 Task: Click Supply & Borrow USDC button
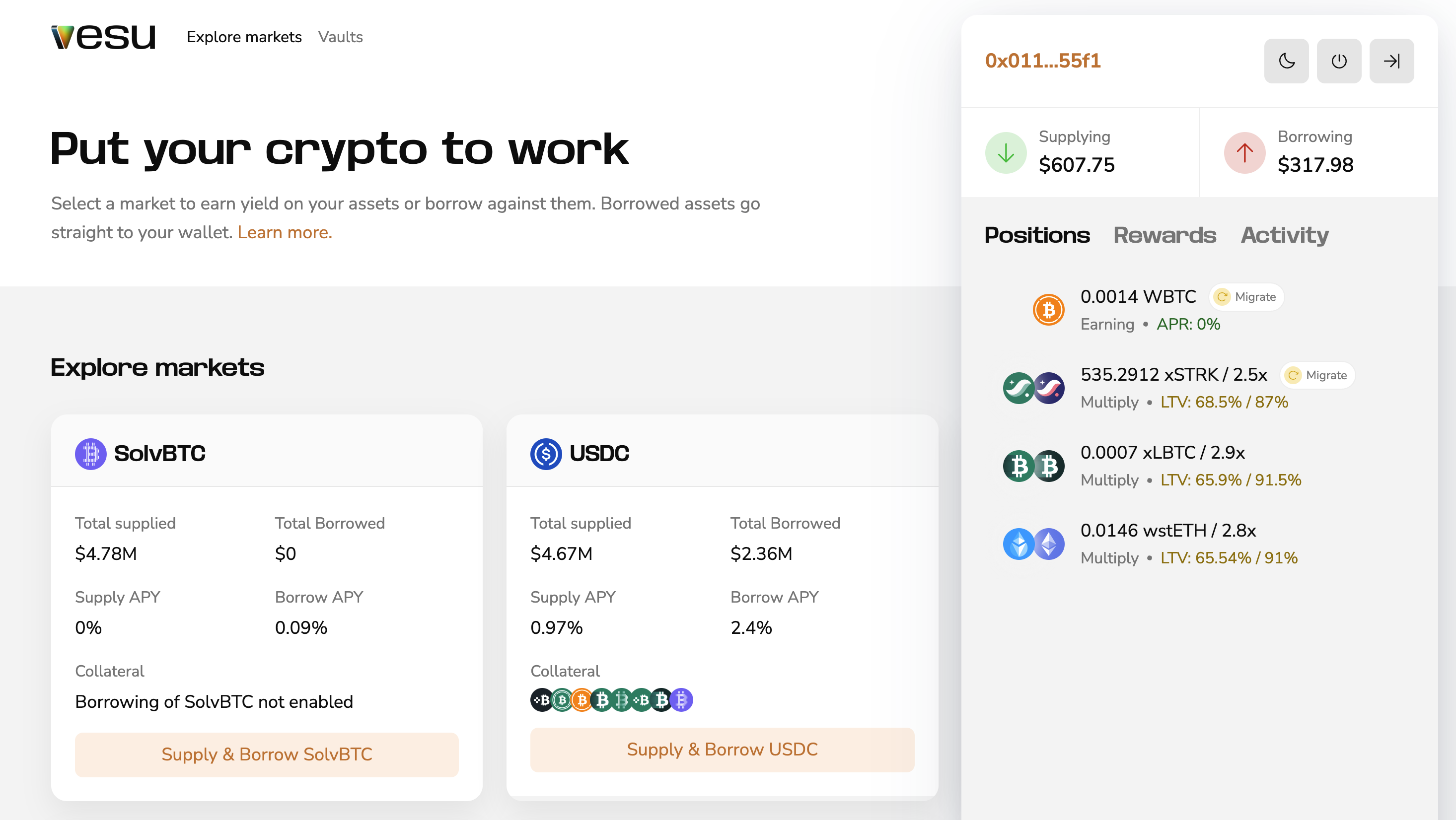(722, 750)
